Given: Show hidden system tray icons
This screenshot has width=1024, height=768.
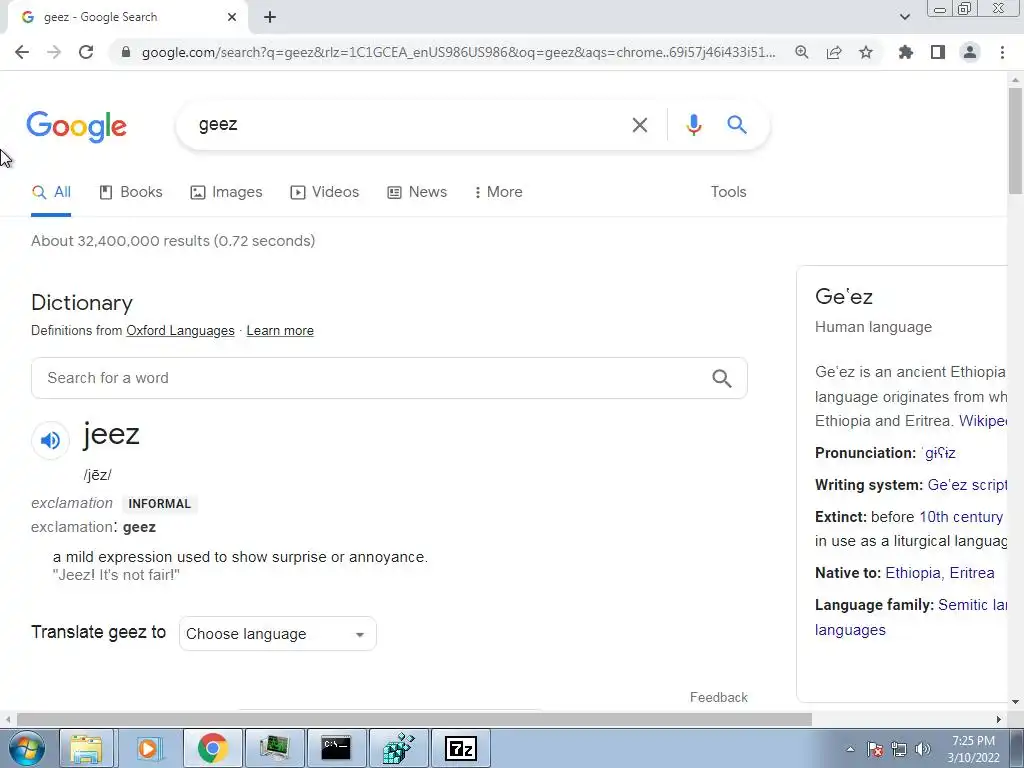Looking at the screenshot, I should (850, 749).
